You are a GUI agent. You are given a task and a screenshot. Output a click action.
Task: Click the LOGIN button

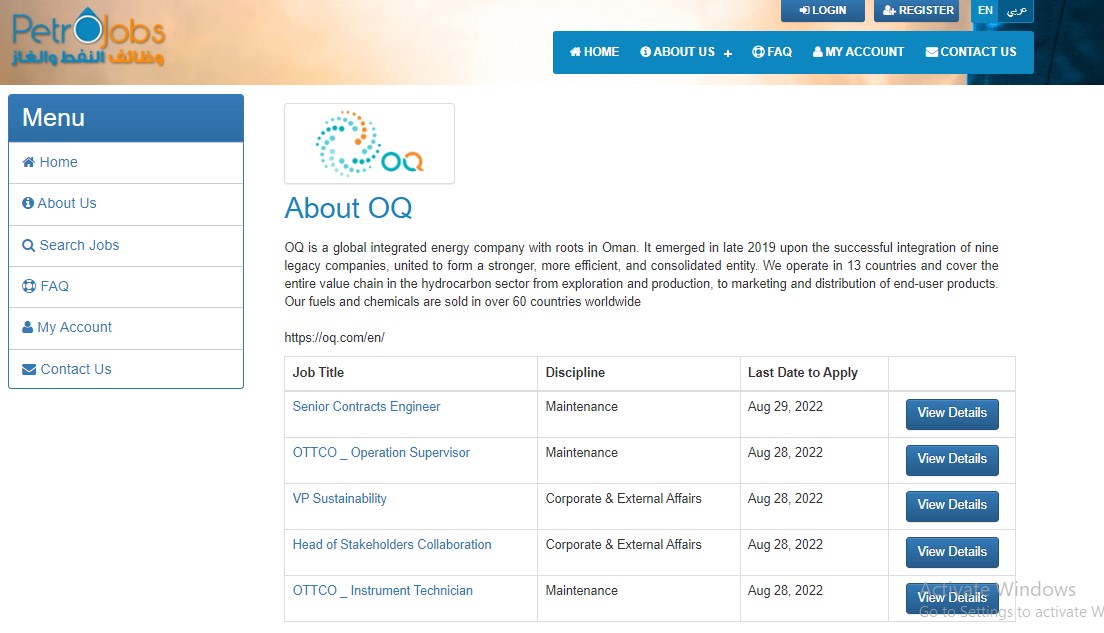[x=822, y=11]
